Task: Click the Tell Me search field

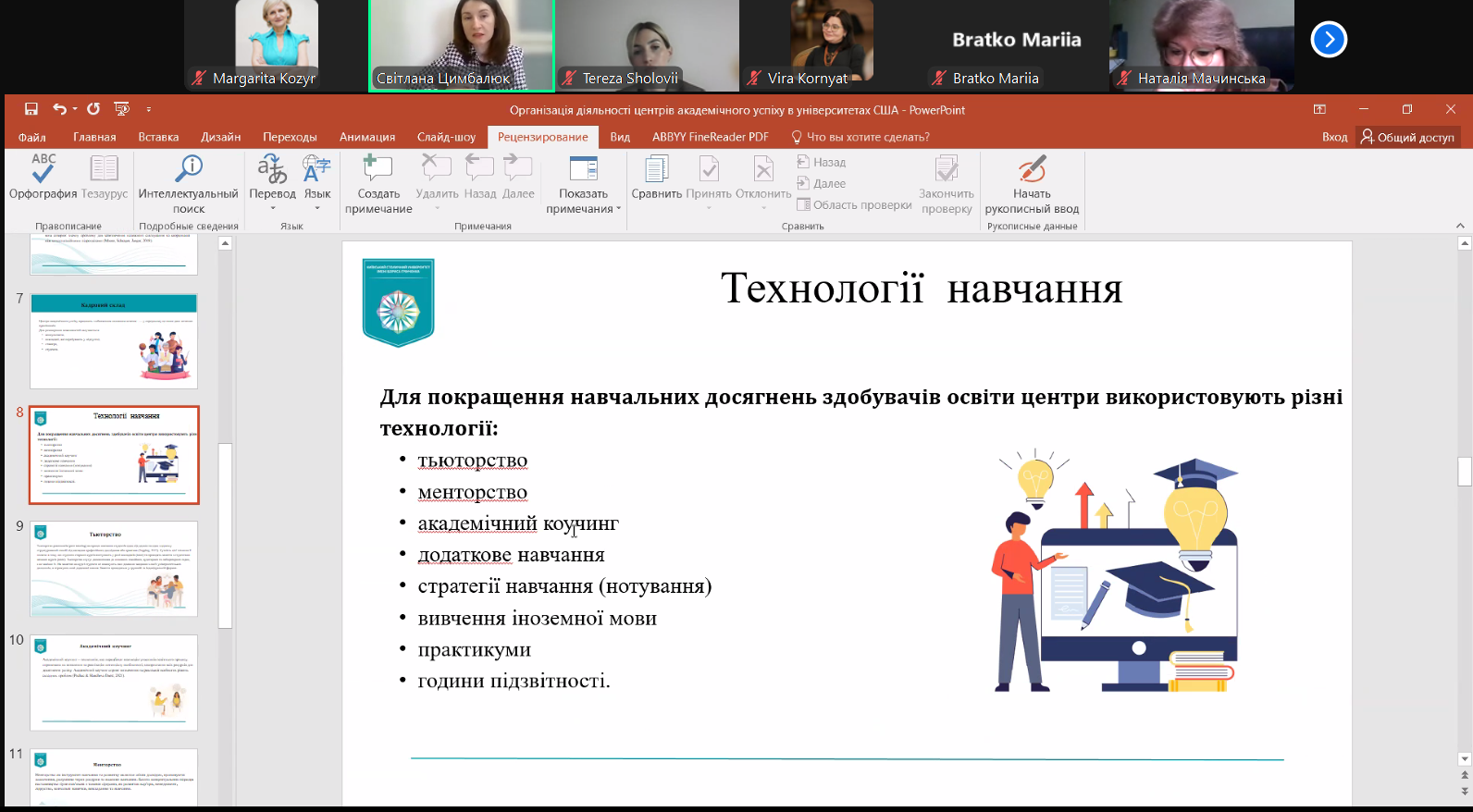Action: click(867, 137)
